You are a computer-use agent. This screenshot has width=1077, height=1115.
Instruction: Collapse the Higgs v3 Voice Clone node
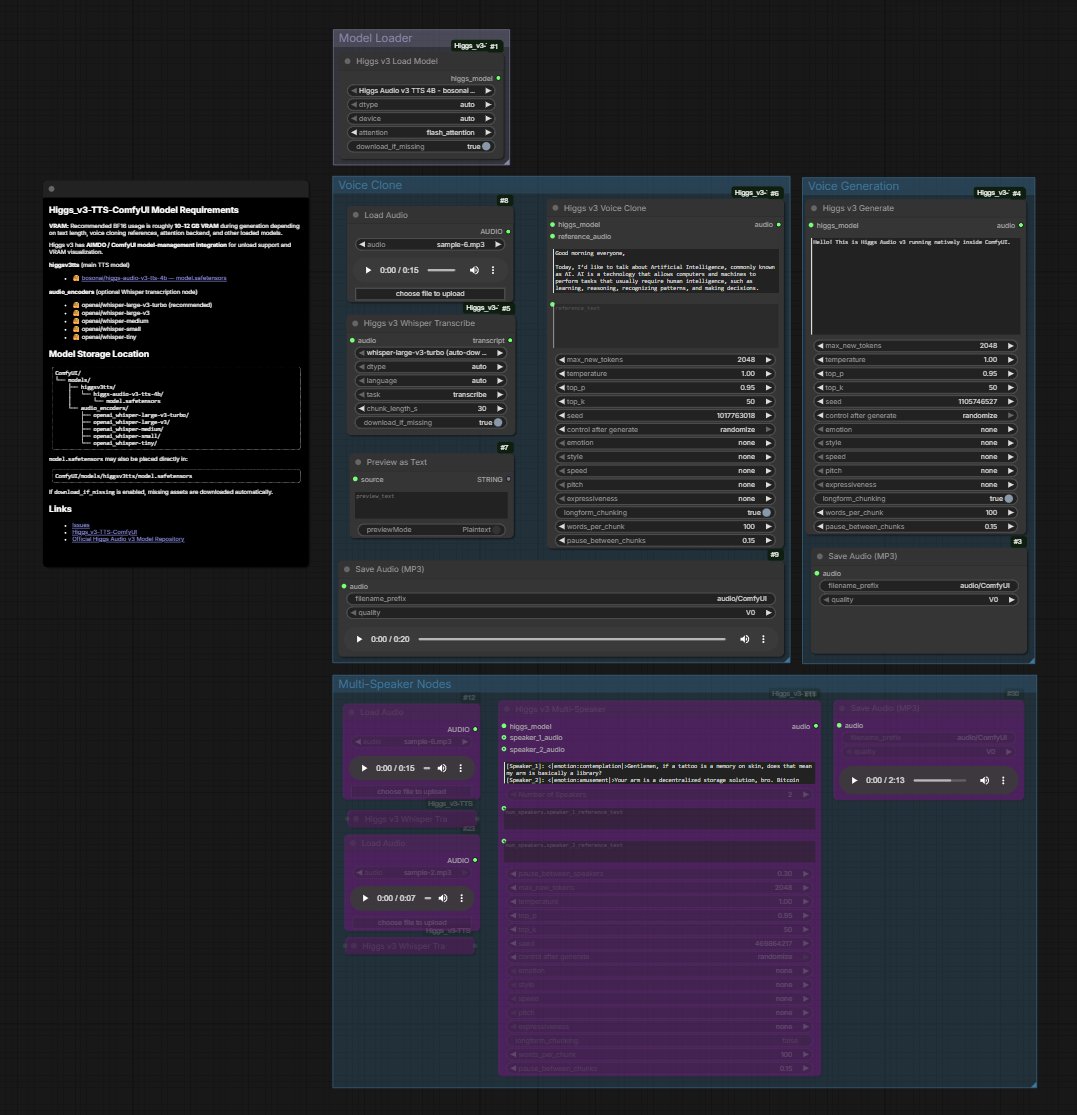pos(555,208)
